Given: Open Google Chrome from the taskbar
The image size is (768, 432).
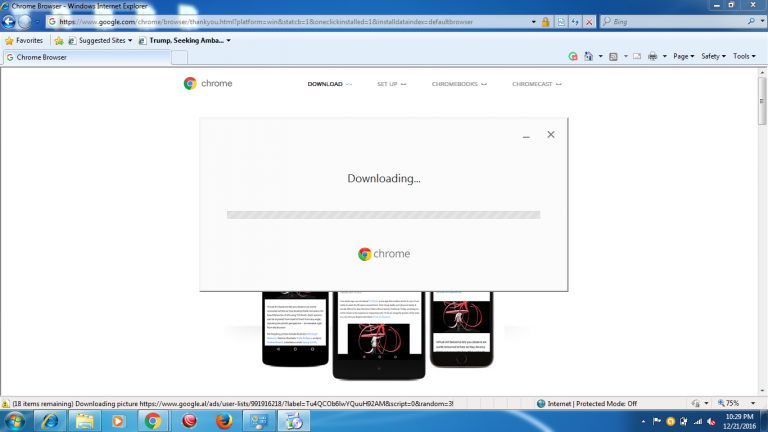Looking at the screenshot, I should tap(152, 420).
